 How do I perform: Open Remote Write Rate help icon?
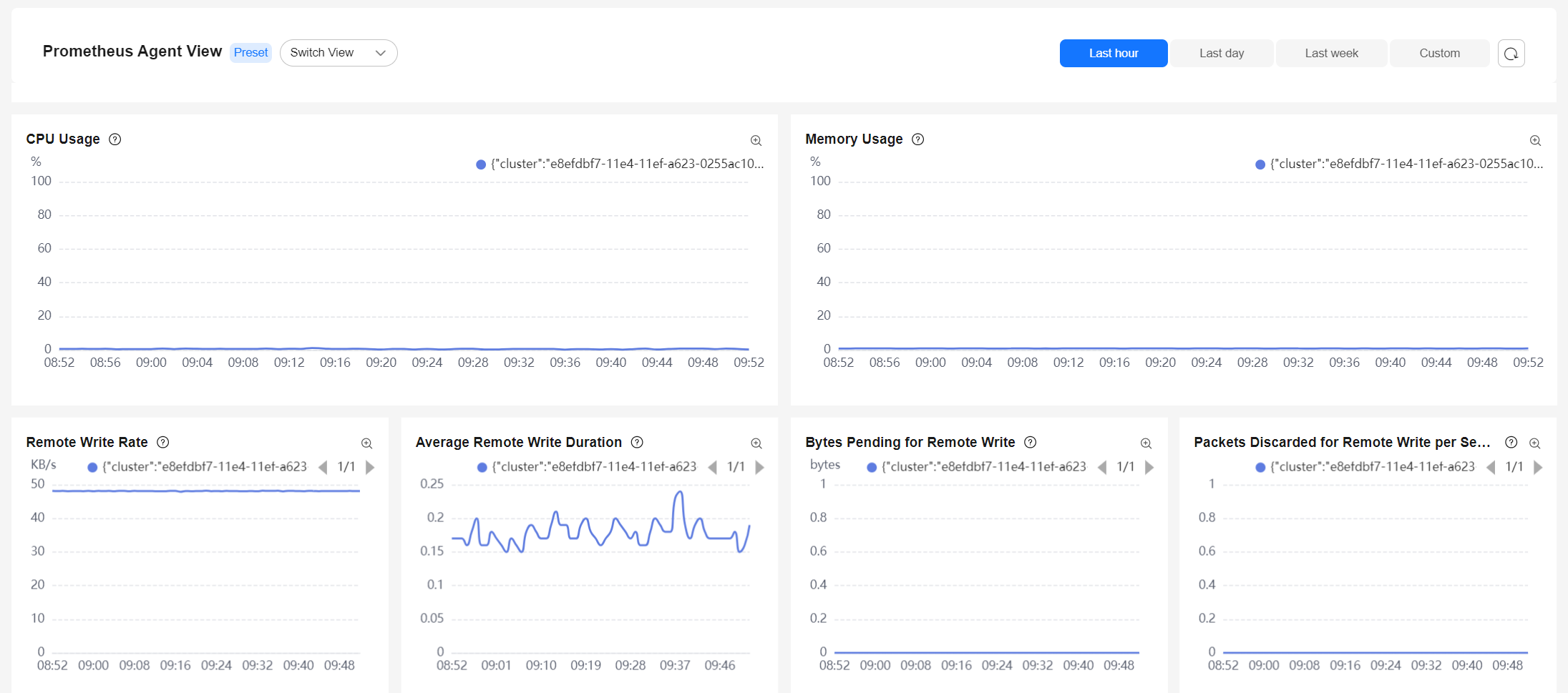coord(162,442)
